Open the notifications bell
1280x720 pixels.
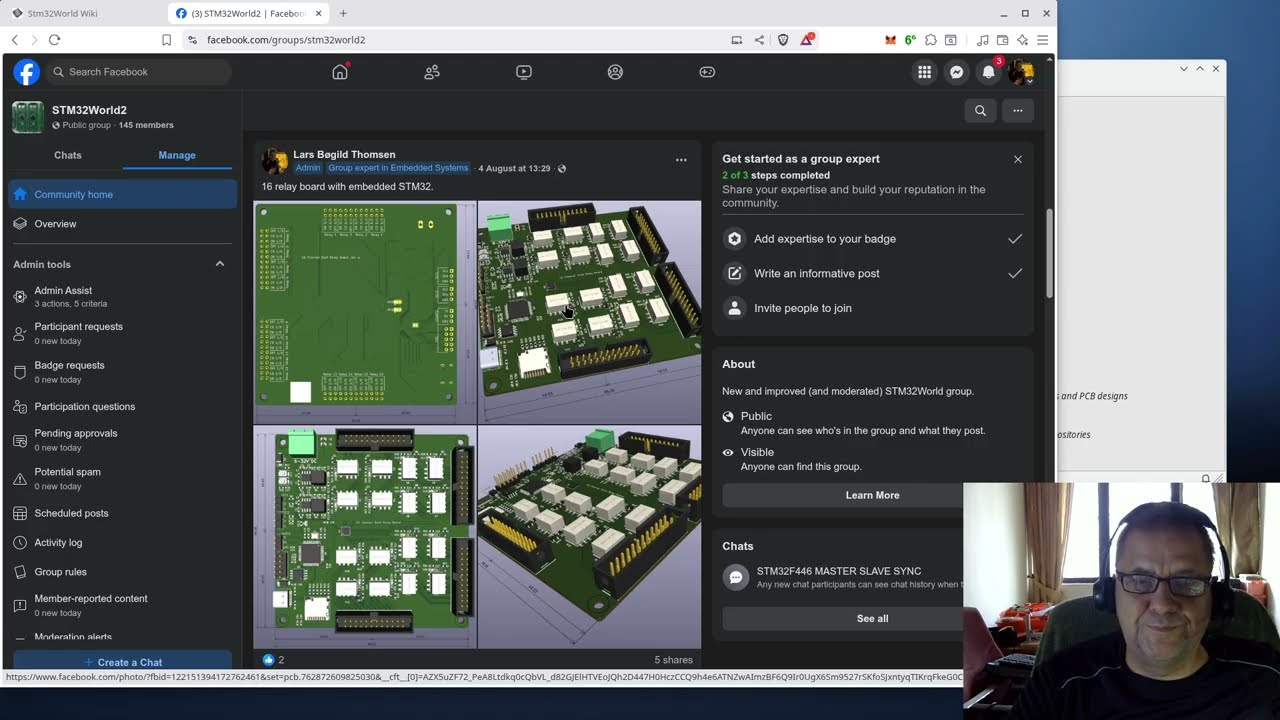tap(988, 72)
